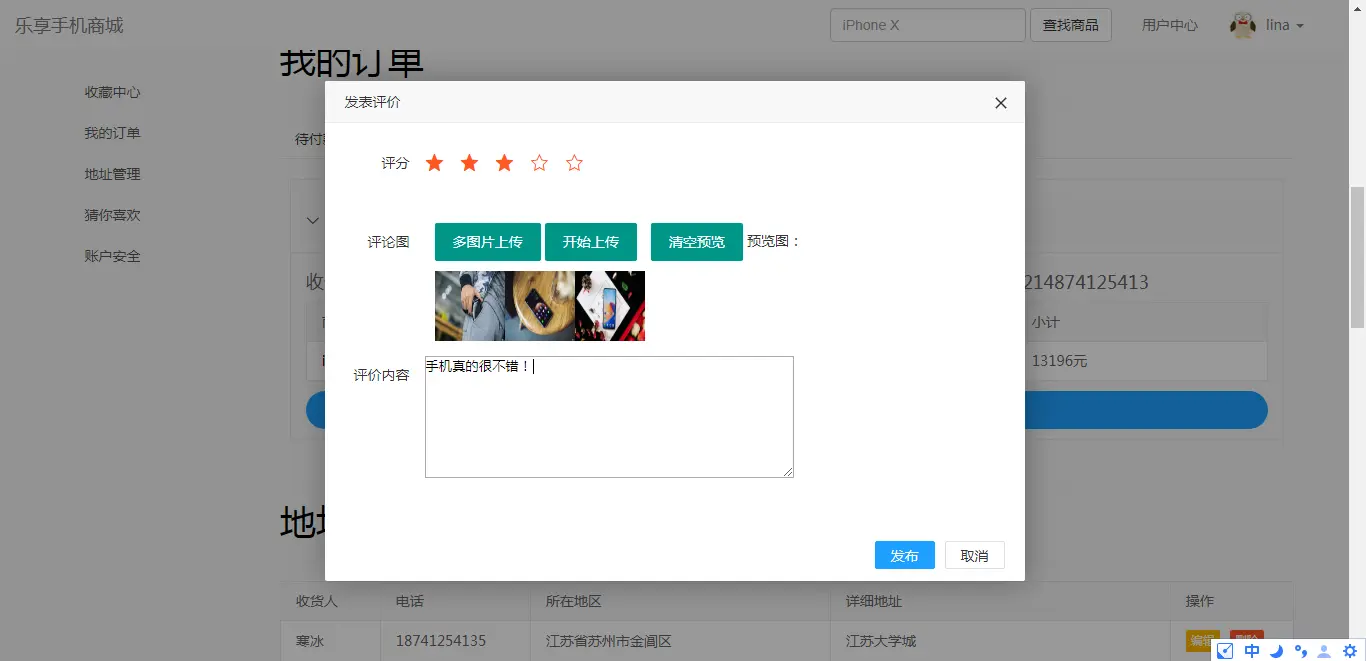1366x661 pixels.
Task: Click the input method user icon
Action: [x=1325, y=651]
